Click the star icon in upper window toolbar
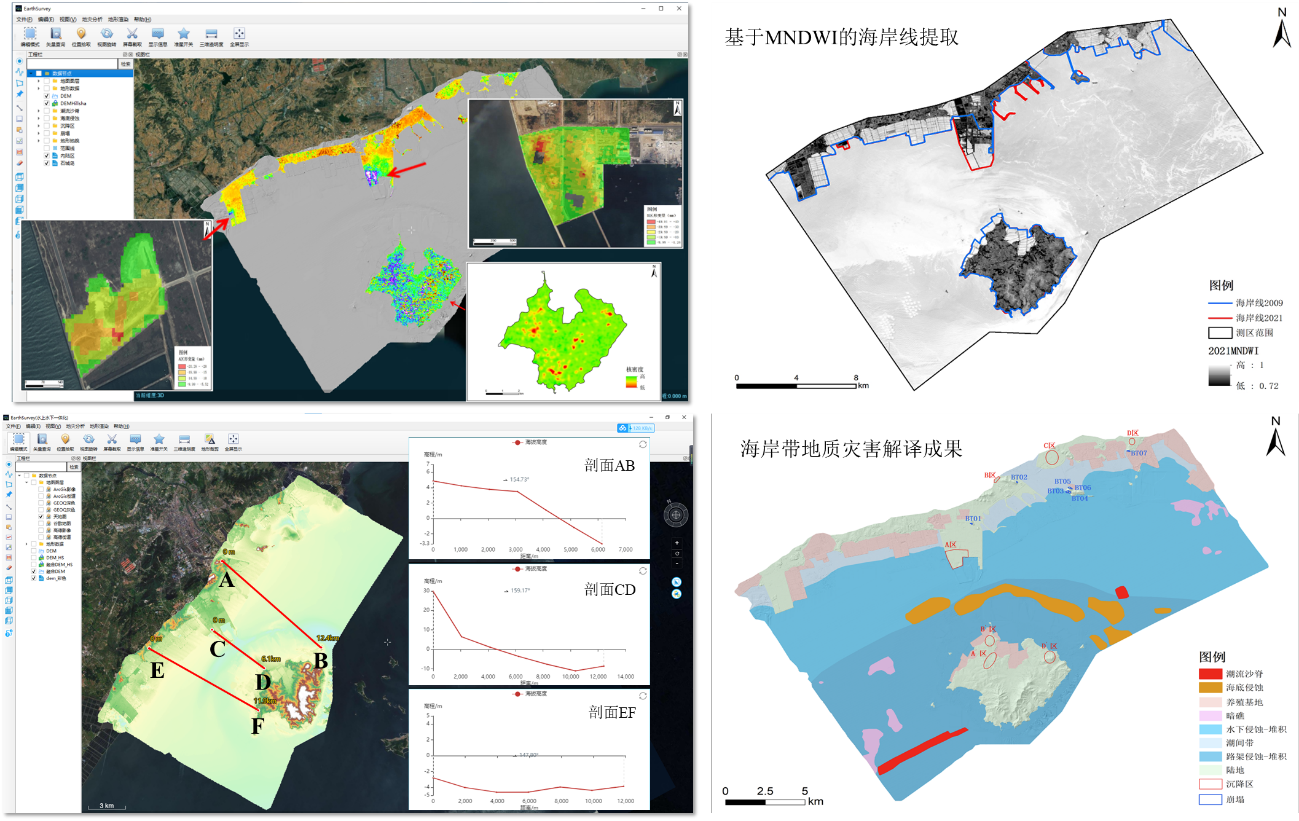1299x821 pixels. [184, 35]
